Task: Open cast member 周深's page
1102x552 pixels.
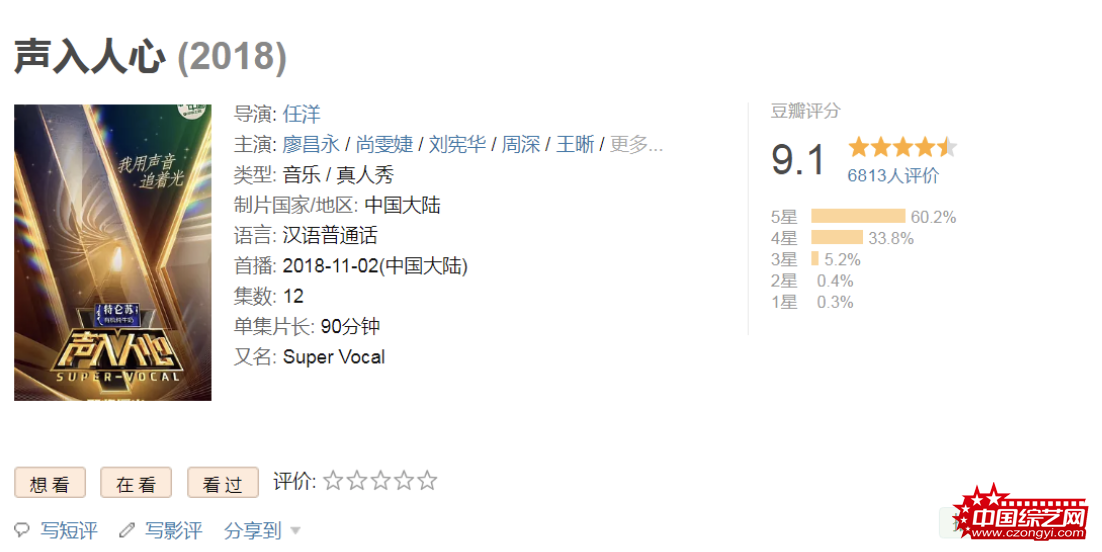Action: [521, 145]
